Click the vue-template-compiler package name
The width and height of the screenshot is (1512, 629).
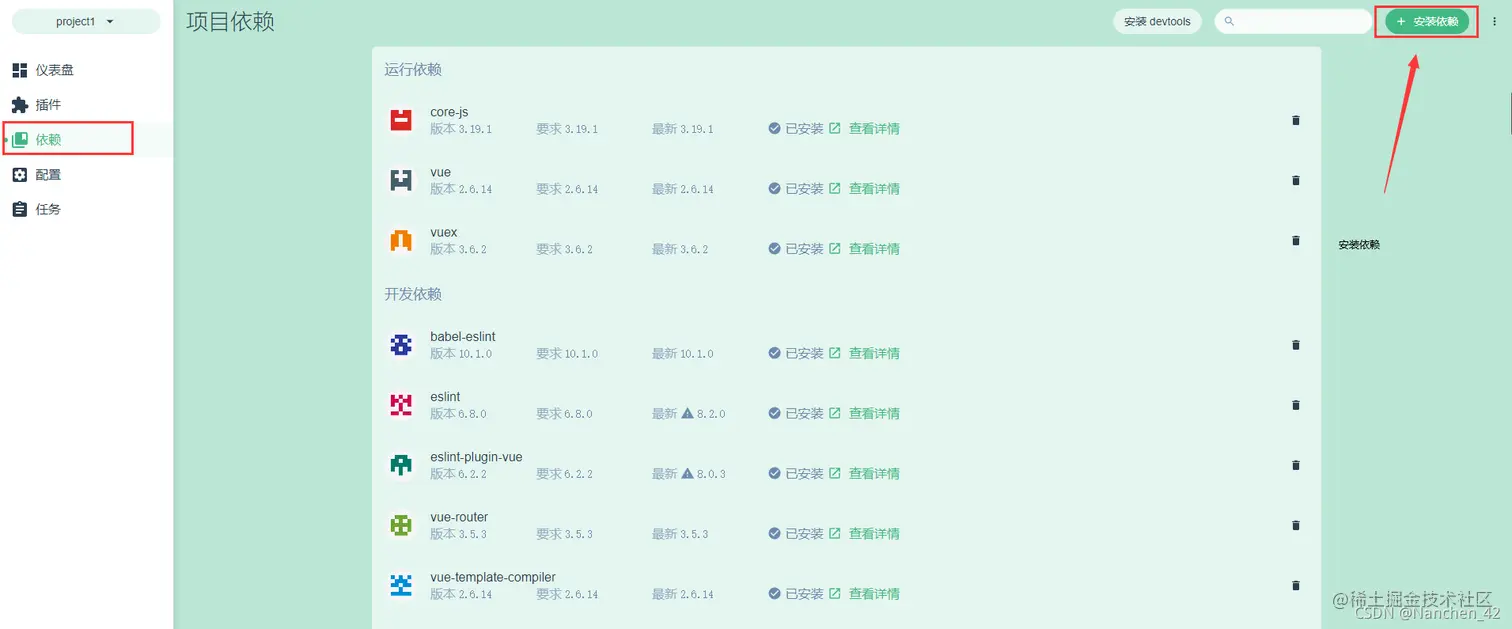pyautogui.click(x=493, y=577)
